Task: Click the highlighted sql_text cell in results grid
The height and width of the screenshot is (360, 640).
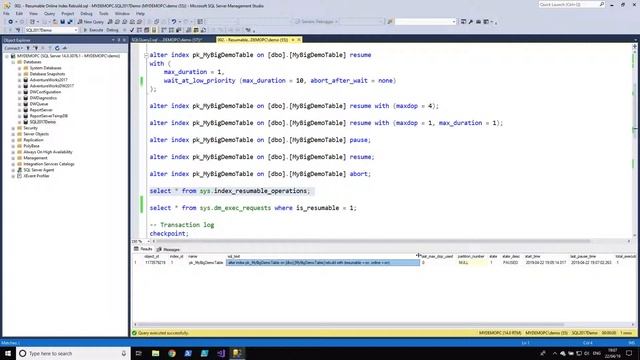Action: [x=323, y=262]
